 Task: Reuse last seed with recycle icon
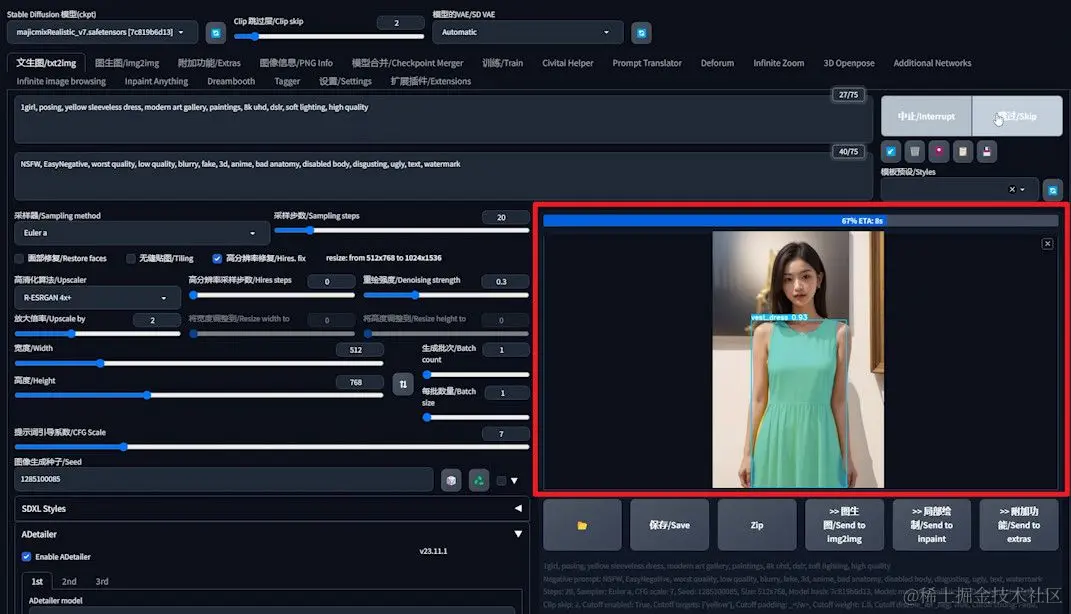479,480
